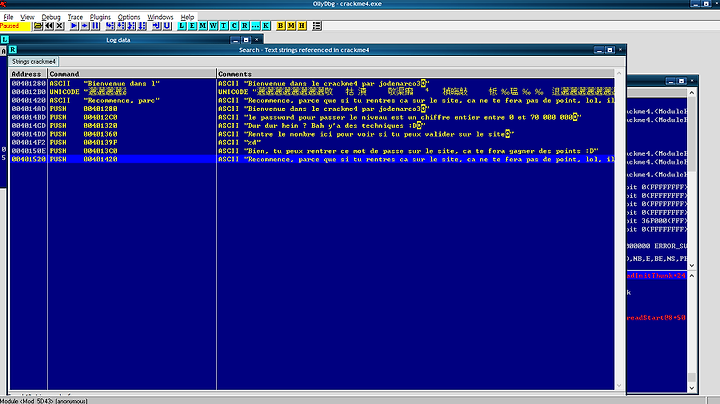Click the Trace into toolbar icon
The image size is (720, 404).
tap(131, 26)
